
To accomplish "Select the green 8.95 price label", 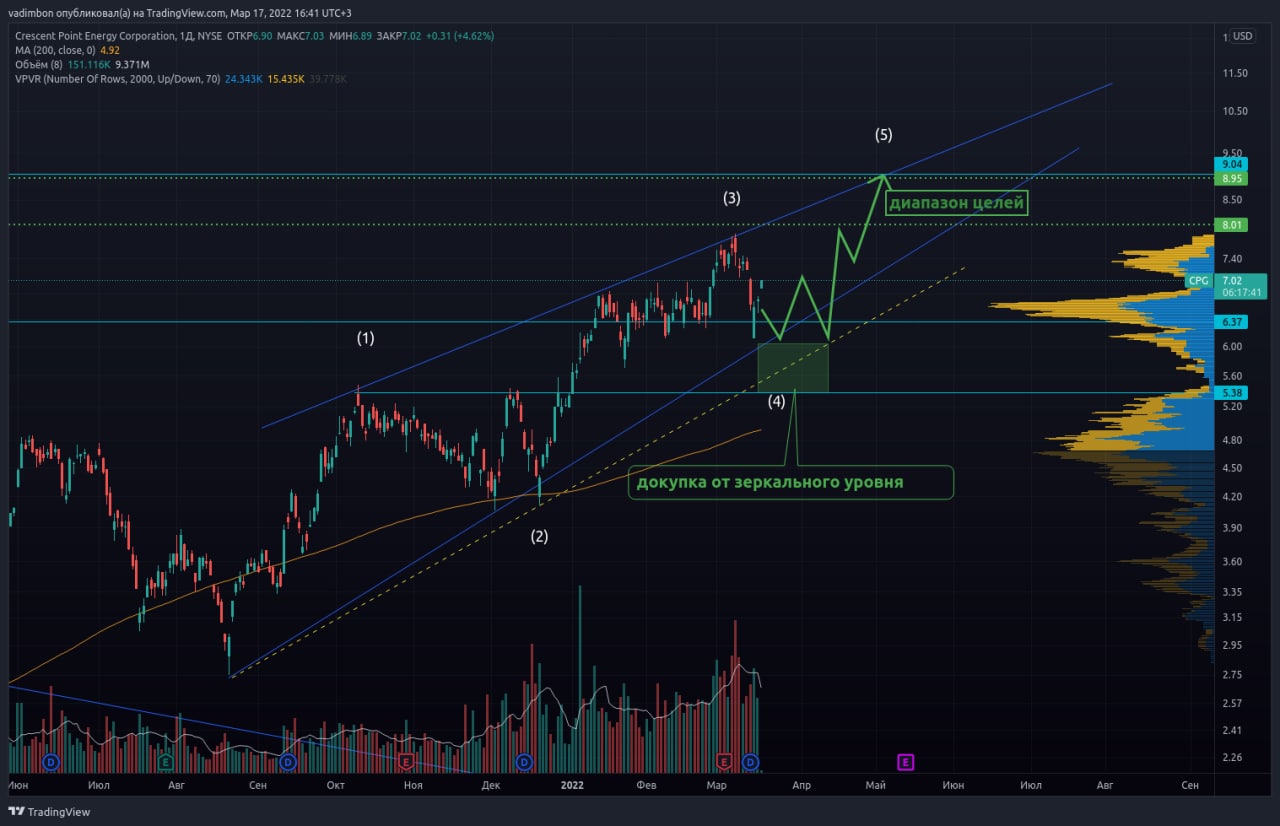I will pos(1231,178).
